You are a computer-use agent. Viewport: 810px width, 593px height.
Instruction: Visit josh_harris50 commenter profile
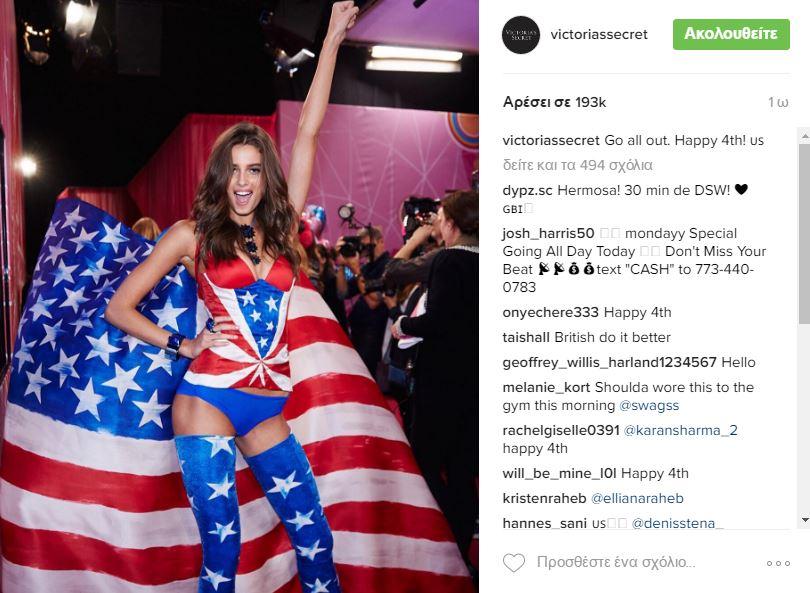tap(548, 233)
